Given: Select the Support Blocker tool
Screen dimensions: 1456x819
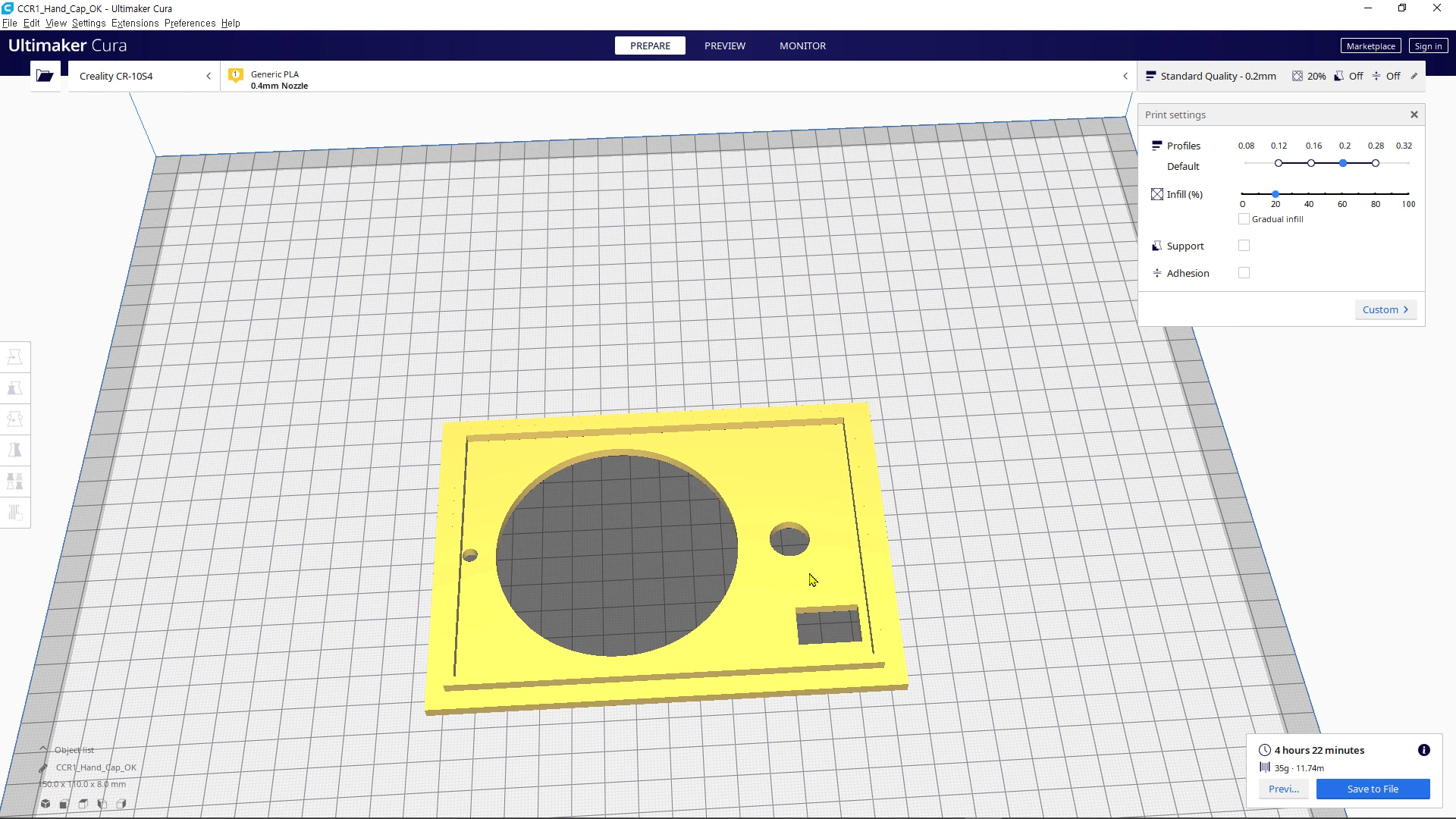Looking at the screenshot, I should point(14,513).
